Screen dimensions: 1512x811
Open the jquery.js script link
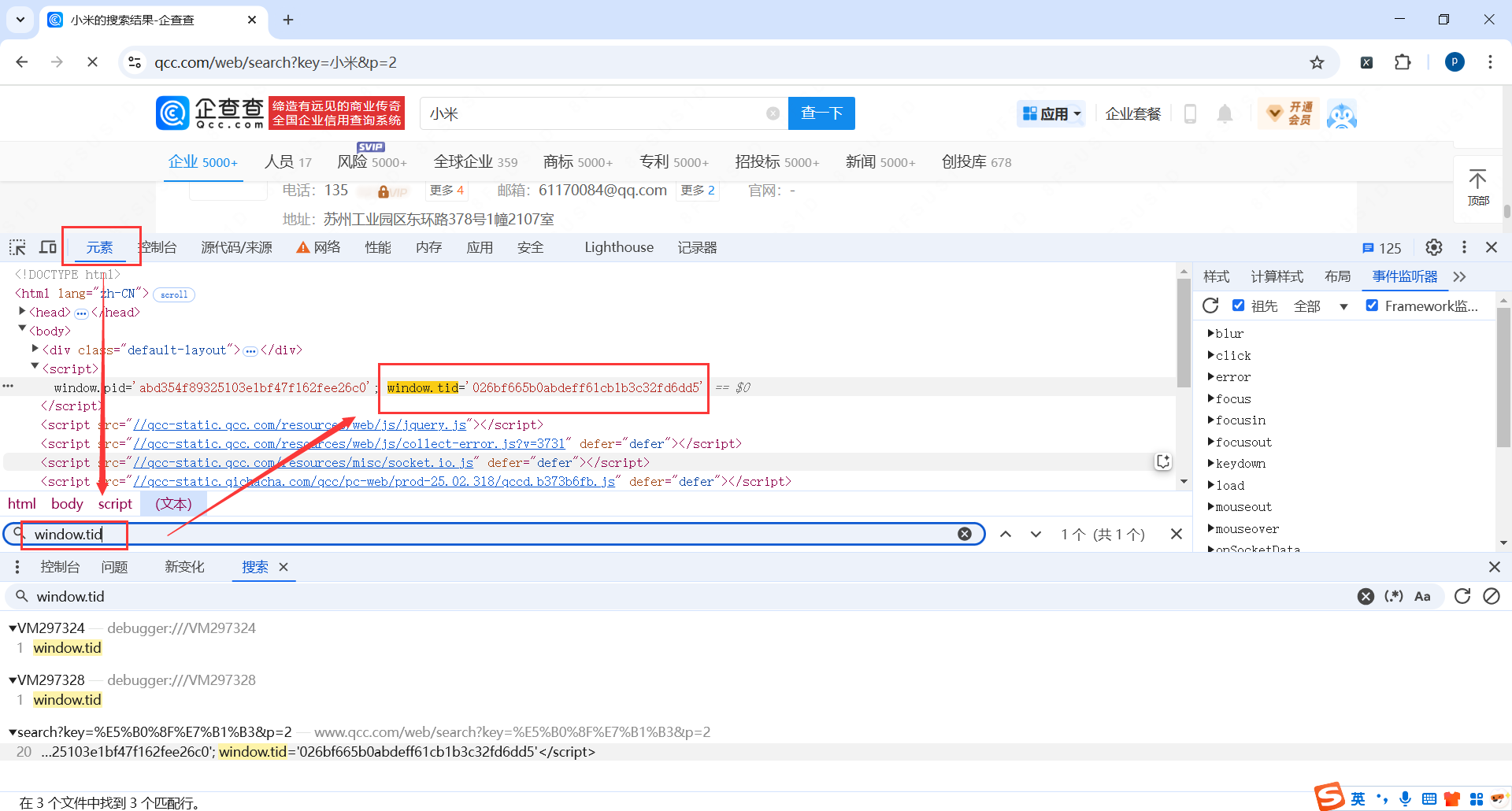299,424
